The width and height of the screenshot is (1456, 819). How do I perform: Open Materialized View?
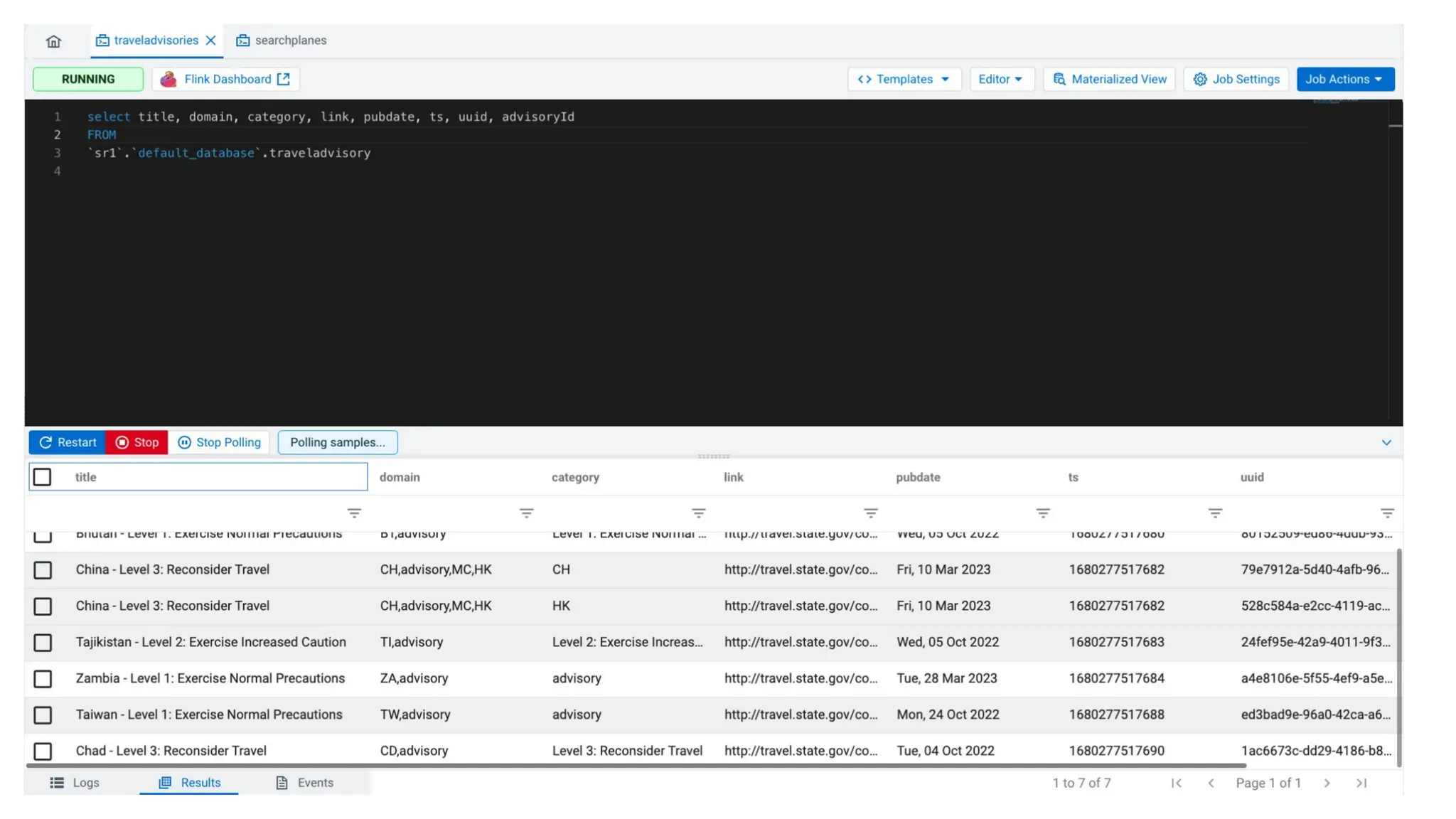pos(1109,79)
